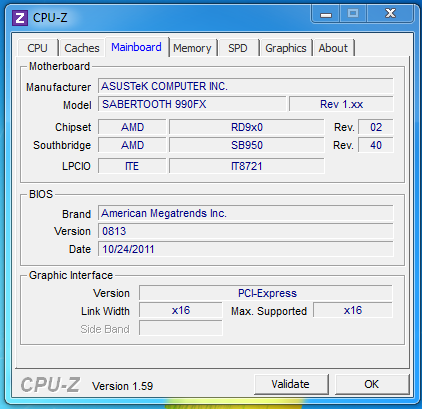Select southbridge vendor AMD field
Image resolution: width=422 pixels, height=409 pixels.
click(132, 145)
